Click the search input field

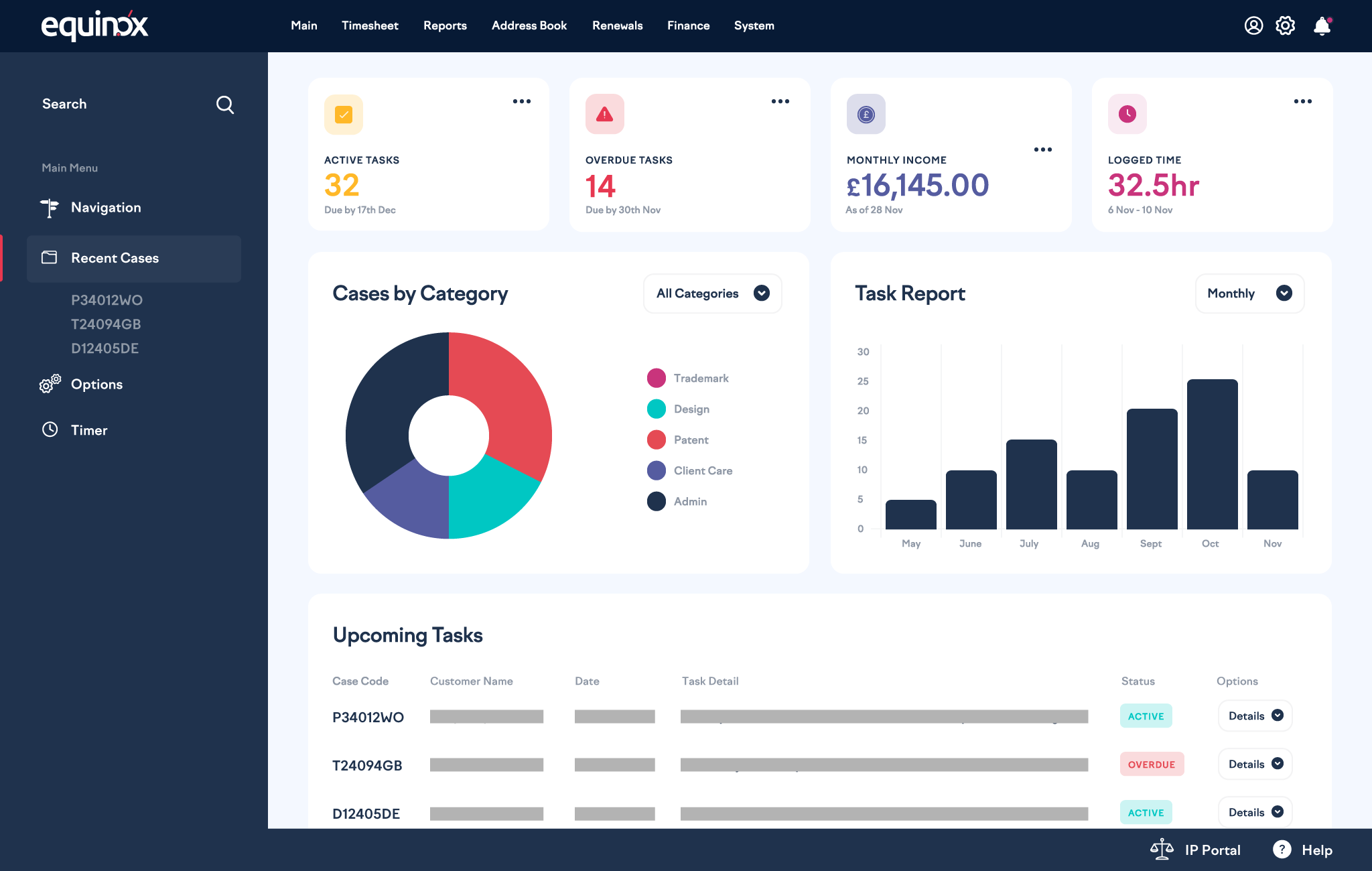point(134,104)
